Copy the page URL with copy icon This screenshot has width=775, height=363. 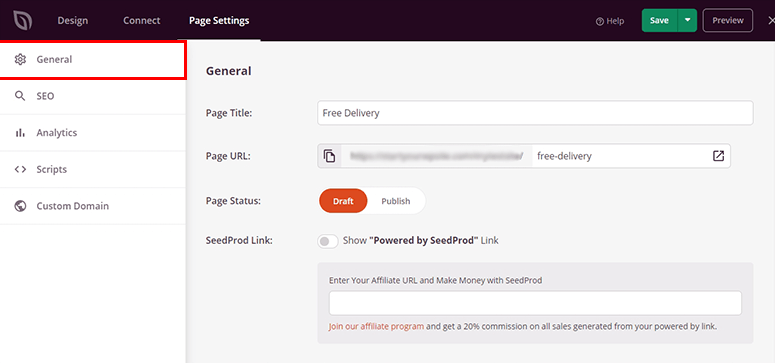click(330, 156)
